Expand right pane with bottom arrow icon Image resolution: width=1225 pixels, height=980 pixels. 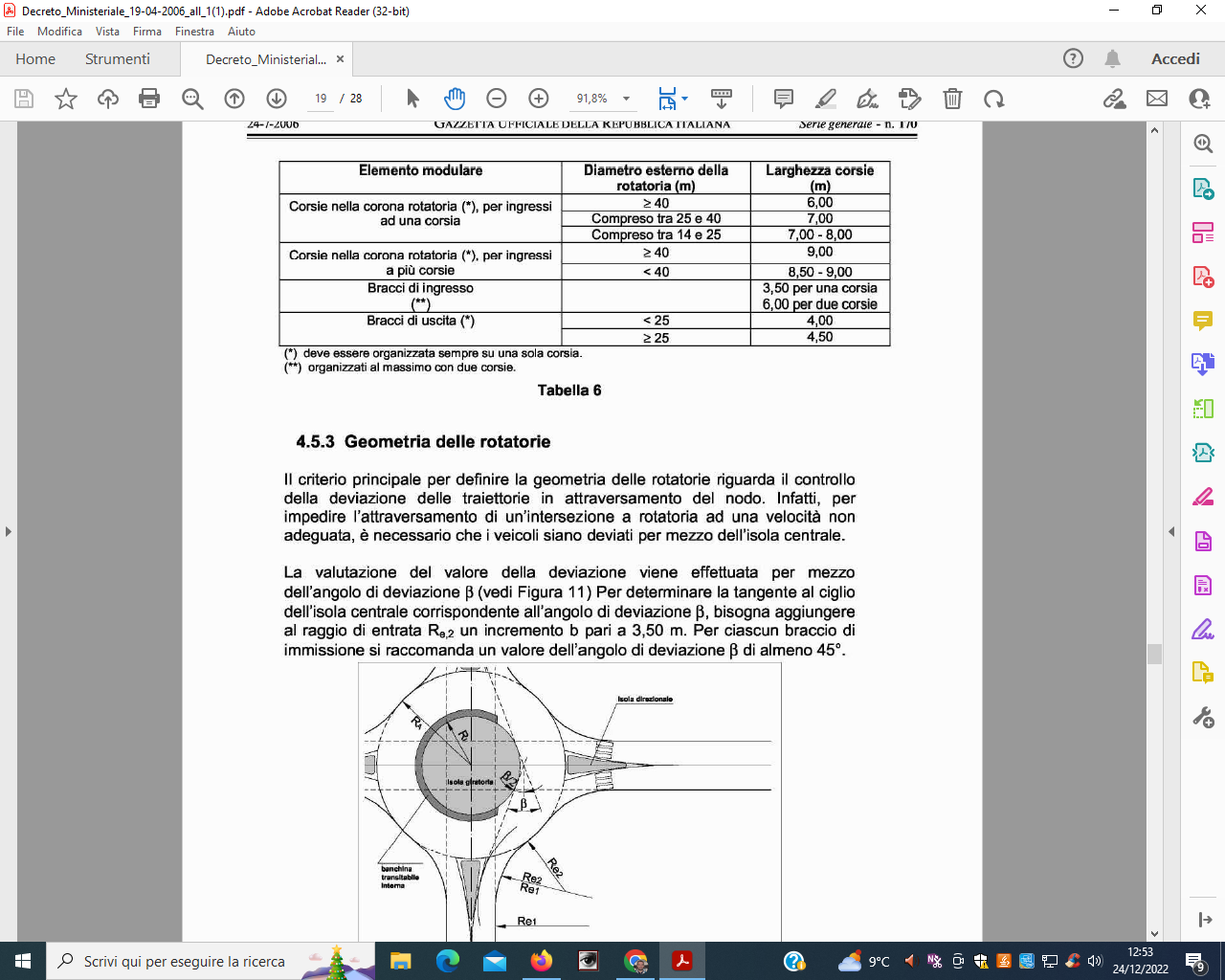[x=1205, y=920]
